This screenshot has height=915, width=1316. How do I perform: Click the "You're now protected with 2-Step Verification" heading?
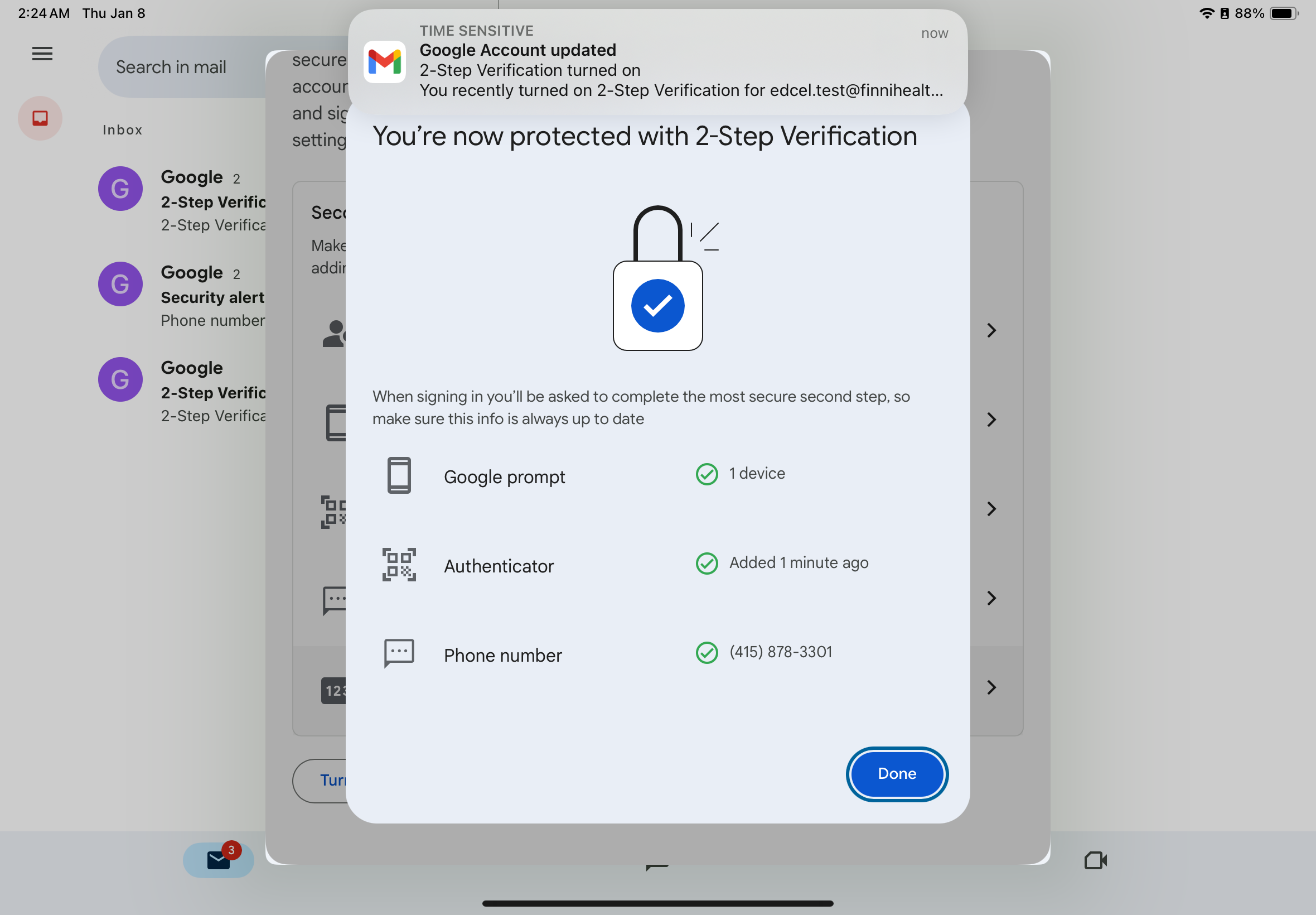645,137
